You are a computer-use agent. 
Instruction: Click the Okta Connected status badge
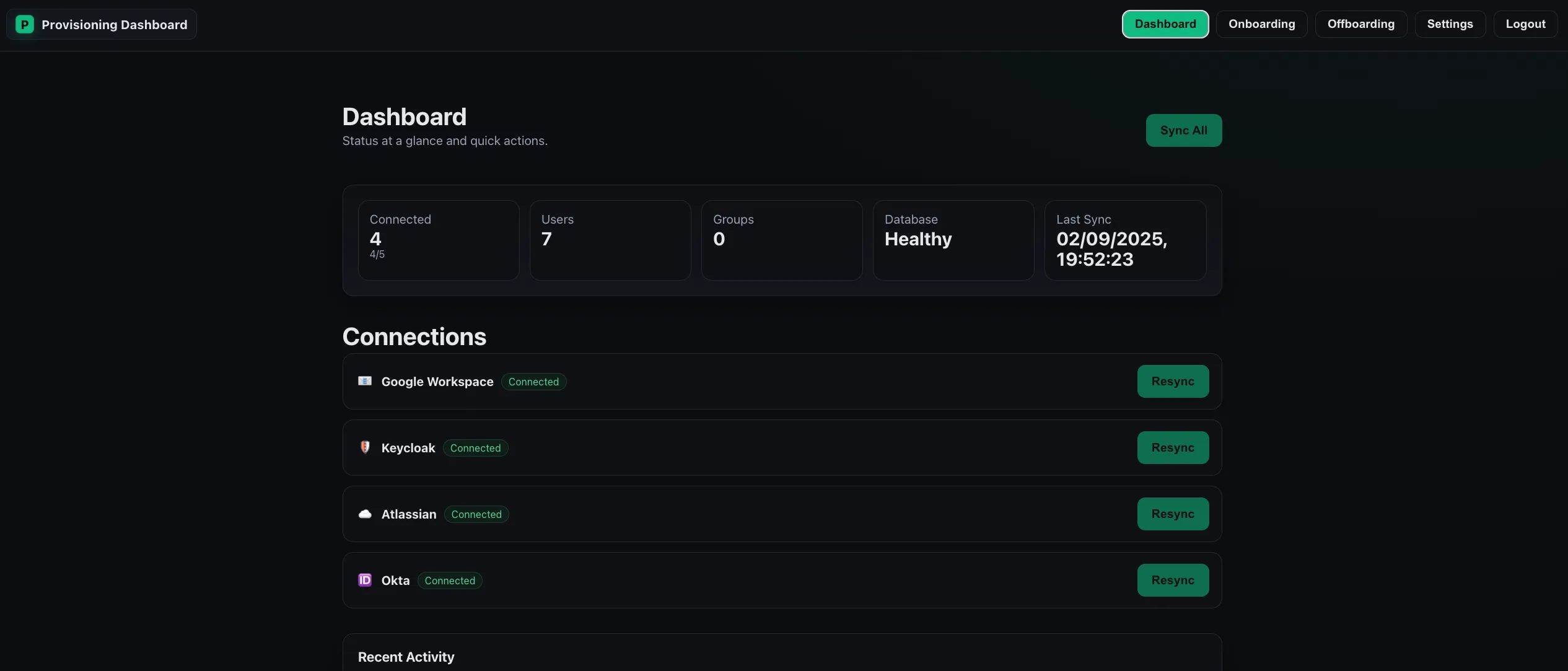tap(449, 580)
